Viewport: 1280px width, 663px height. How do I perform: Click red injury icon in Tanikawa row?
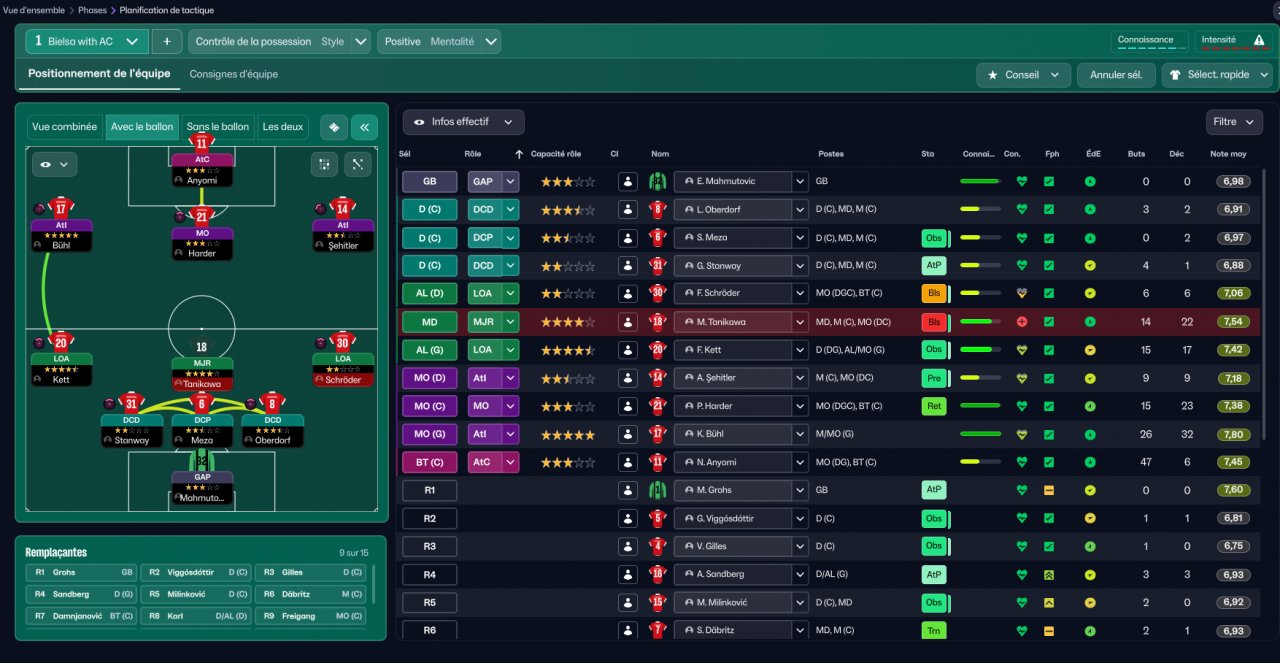click(x=1021, y=322)
